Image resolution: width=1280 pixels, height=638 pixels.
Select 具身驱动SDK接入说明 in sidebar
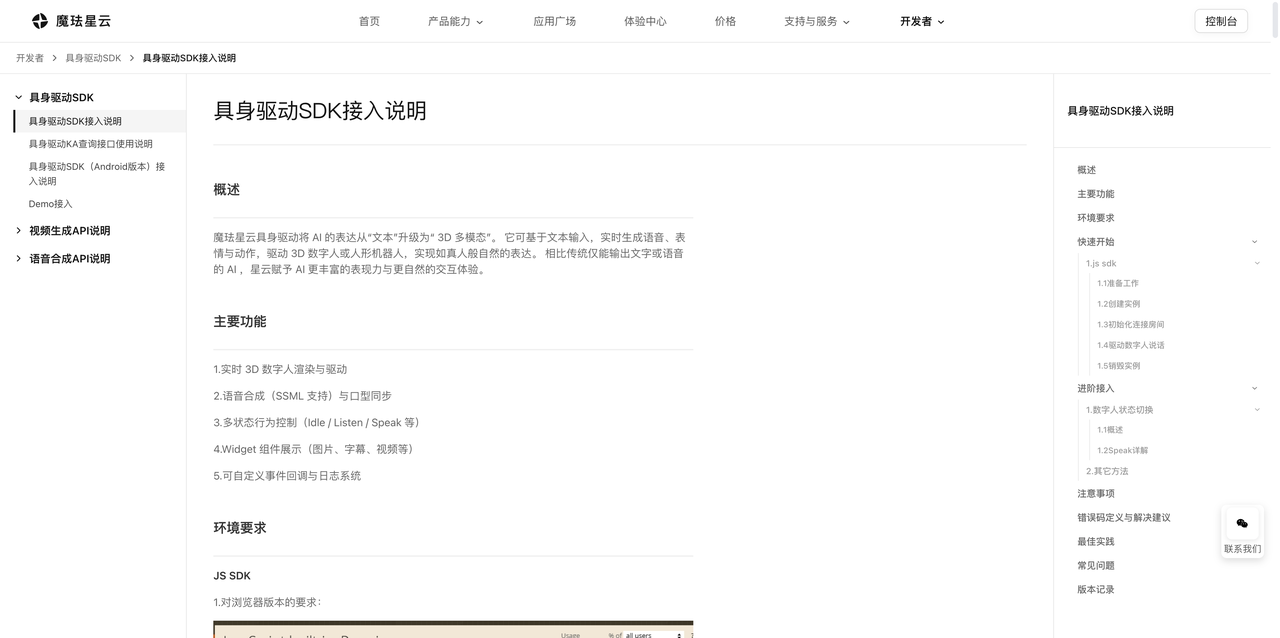point(100,121)
